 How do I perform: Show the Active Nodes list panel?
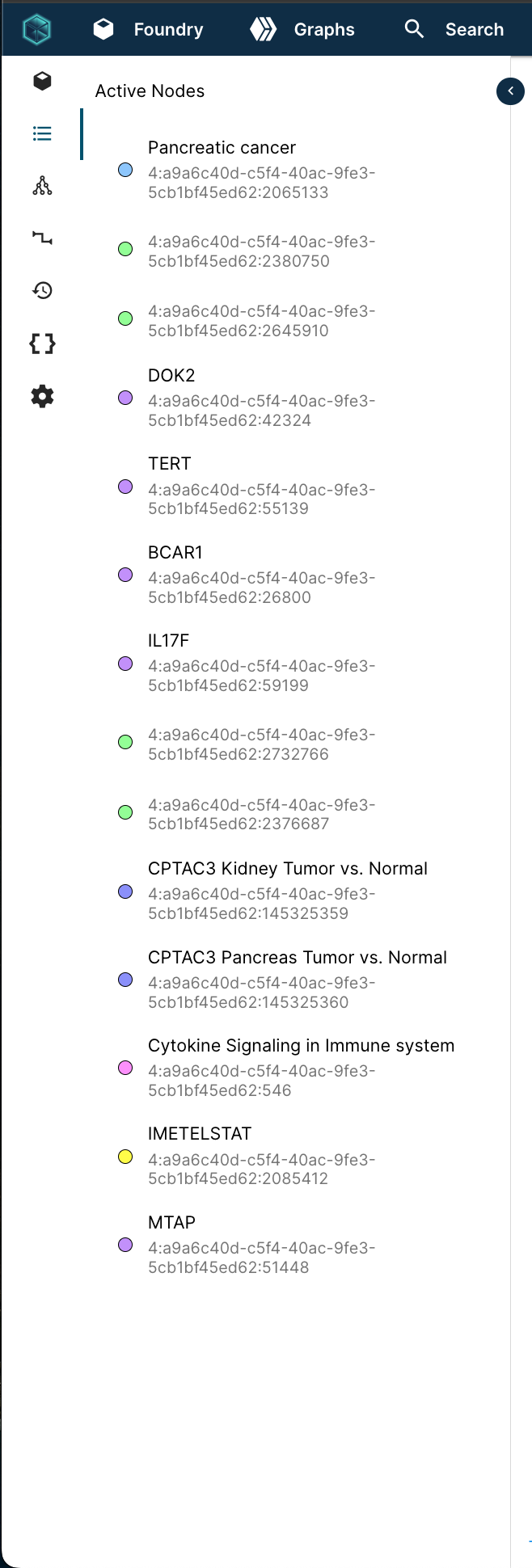tap(42, 133)
